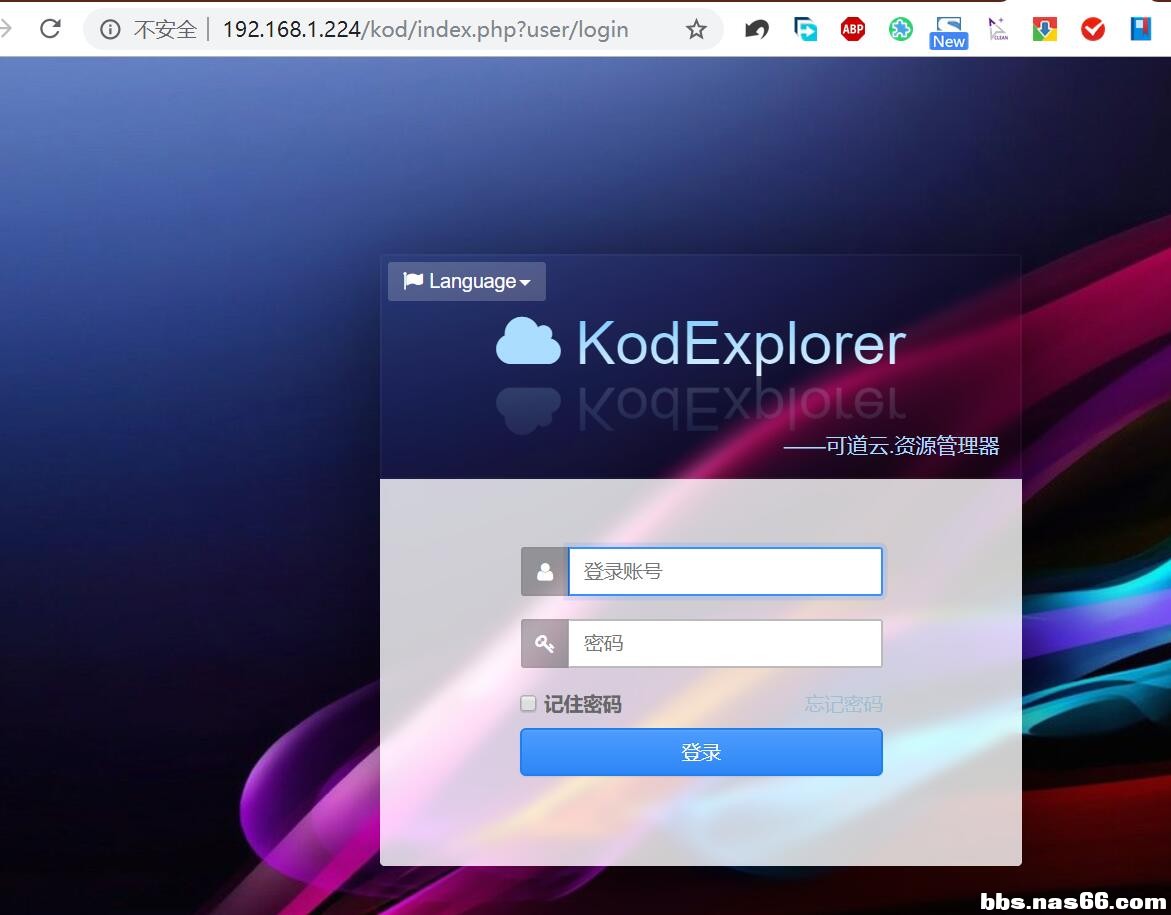Reload the page with the refresh icon
1171x915 pixels.
click(50, 29)
